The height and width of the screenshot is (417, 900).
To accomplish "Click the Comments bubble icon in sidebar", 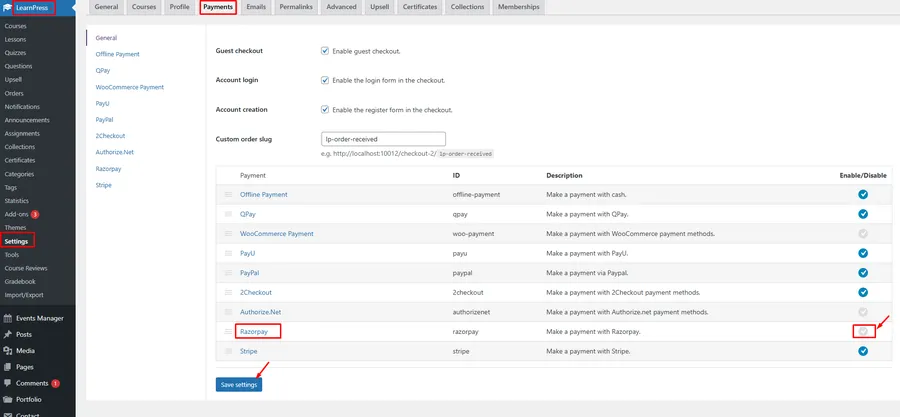I will point(9,383).
